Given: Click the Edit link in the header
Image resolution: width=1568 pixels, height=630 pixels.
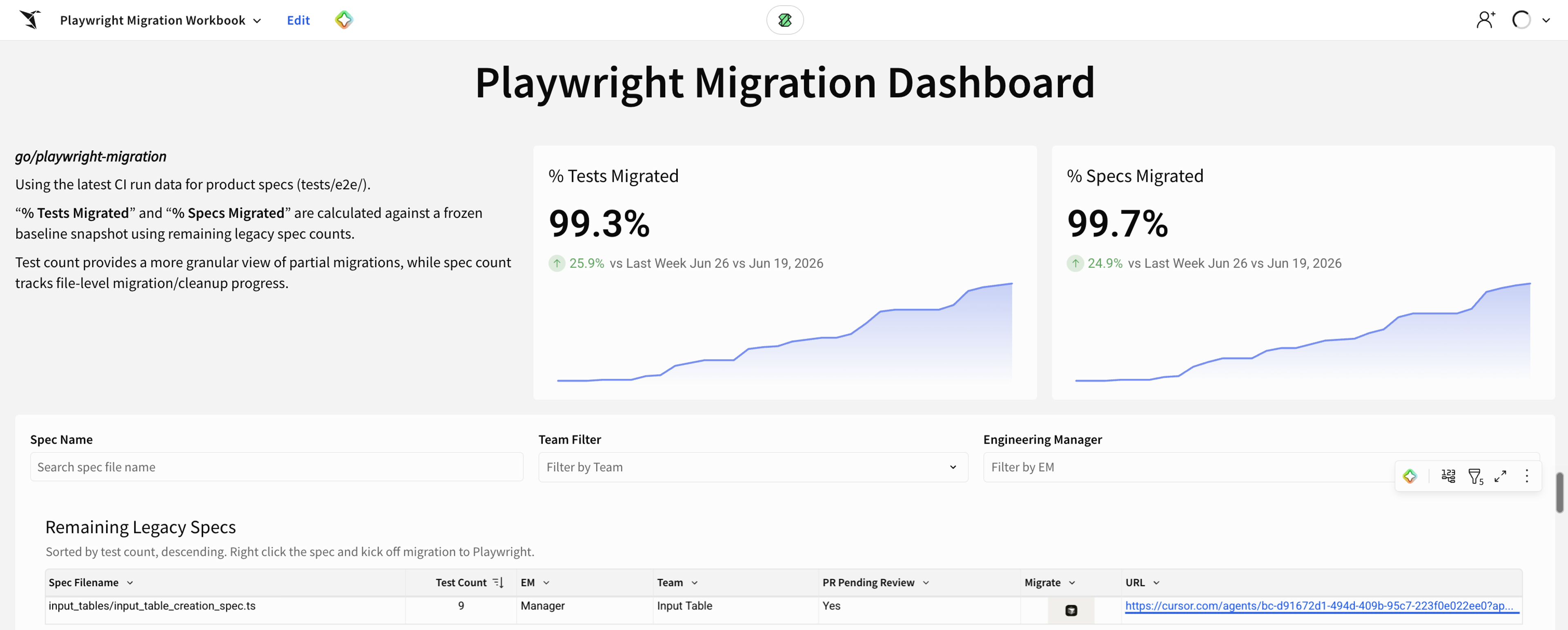Looking at the screenshot, I should [298, 20].
